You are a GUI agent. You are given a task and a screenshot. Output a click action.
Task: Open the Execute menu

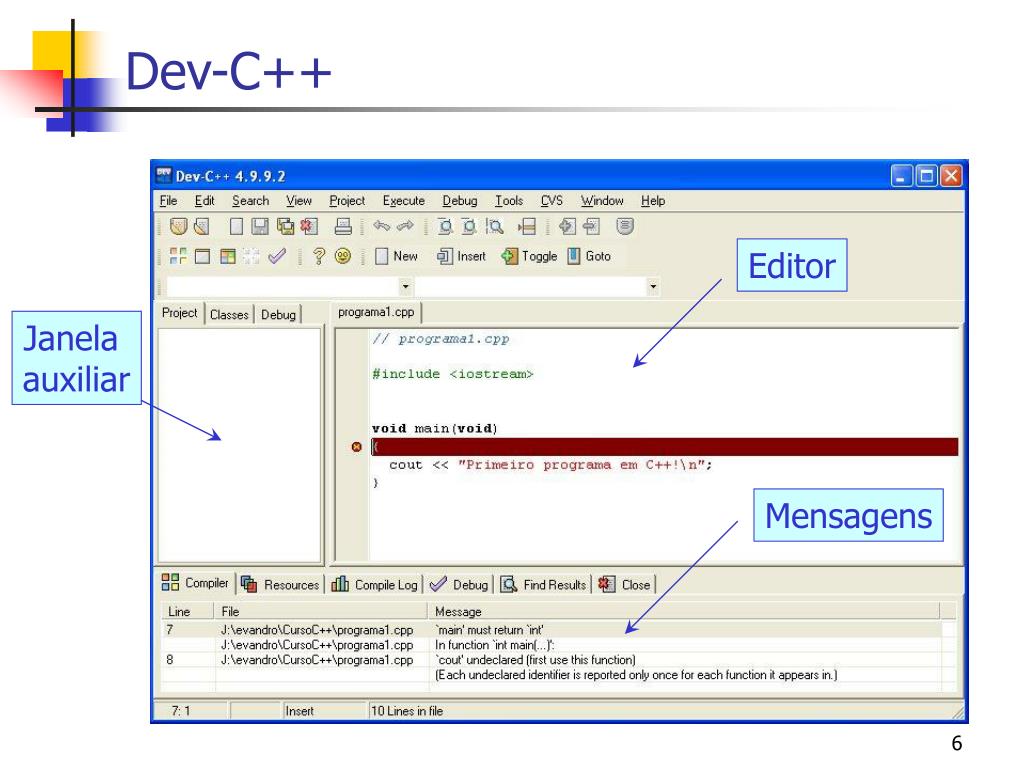pos(404,200)
